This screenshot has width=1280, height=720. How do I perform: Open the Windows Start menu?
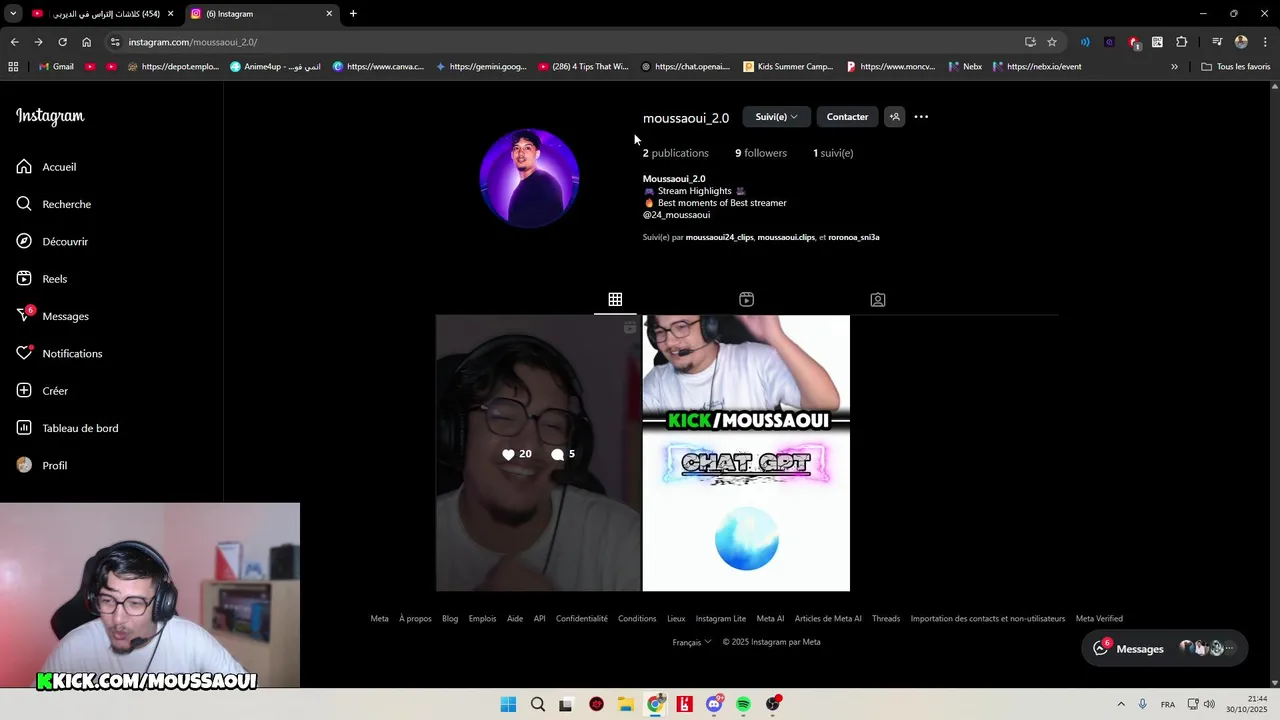click(508, 704)
